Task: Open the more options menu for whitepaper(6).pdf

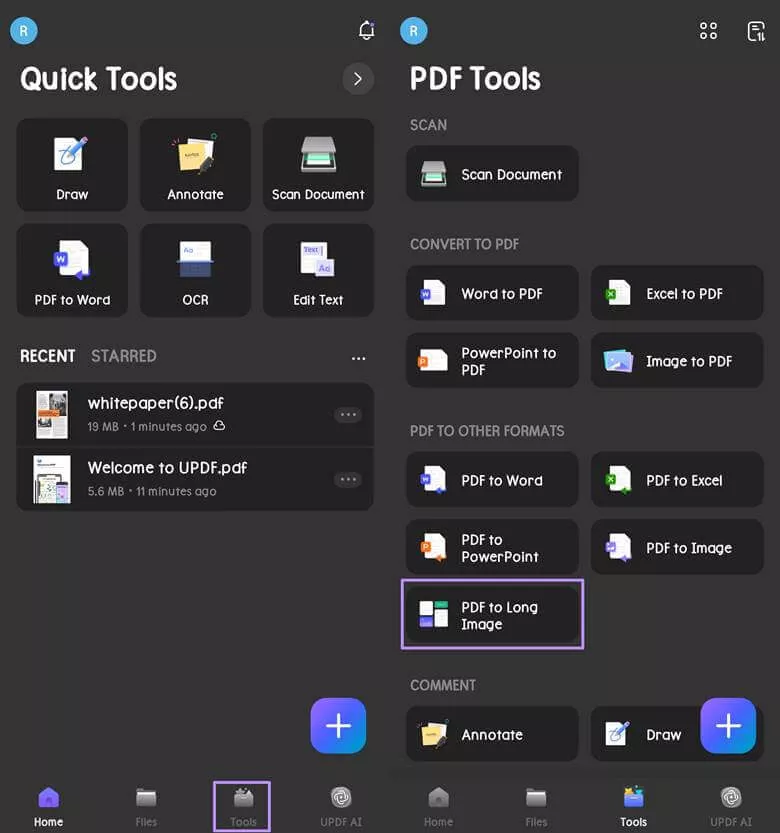Action: tap(348, 415)
